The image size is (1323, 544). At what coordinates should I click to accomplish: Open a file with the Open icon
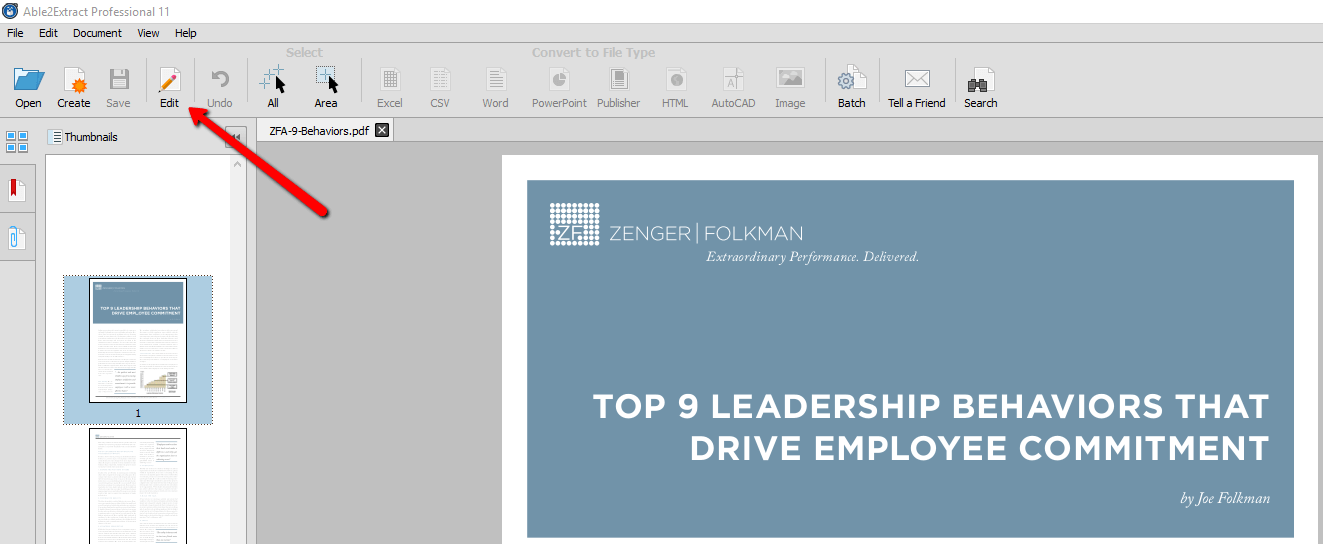[x=28, y=86]
